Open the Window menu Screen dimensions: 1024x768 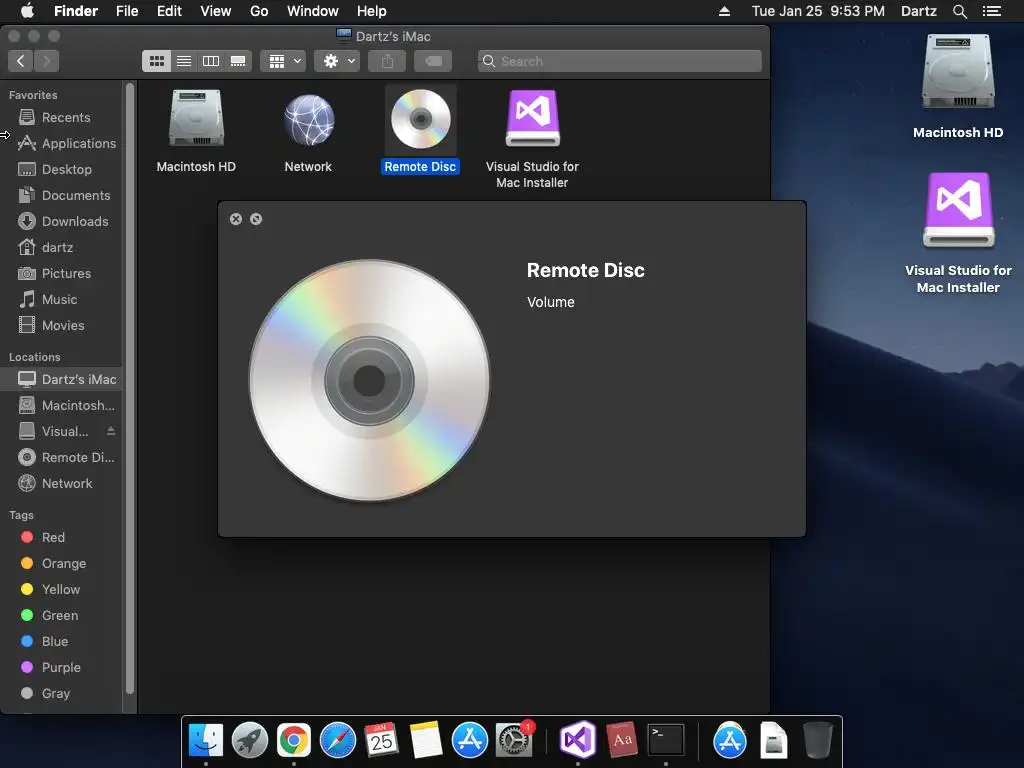click(x=313, y=11)
